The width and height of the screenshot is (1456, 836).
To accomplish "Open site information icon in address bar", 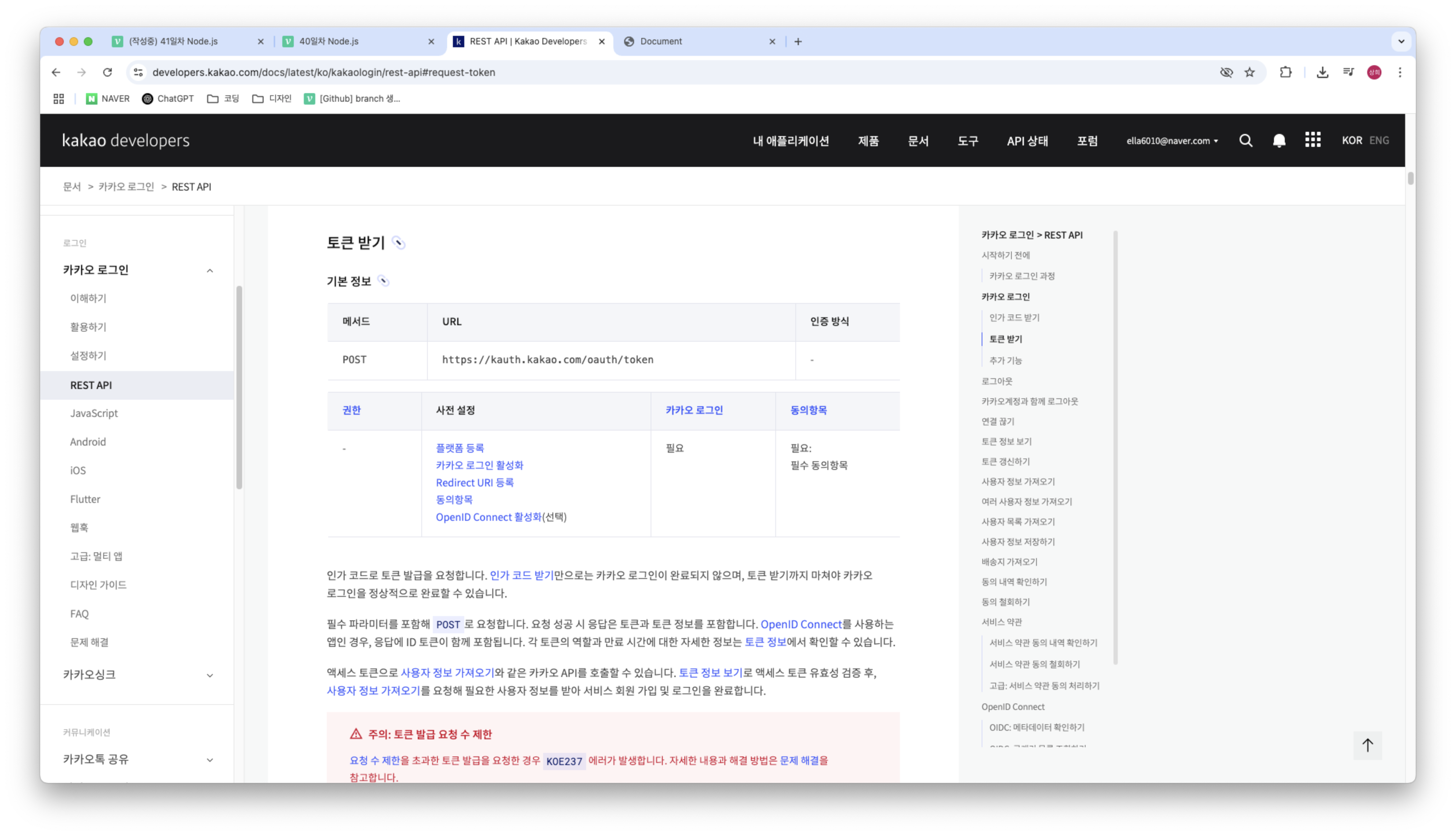I will tap(138, 72).
